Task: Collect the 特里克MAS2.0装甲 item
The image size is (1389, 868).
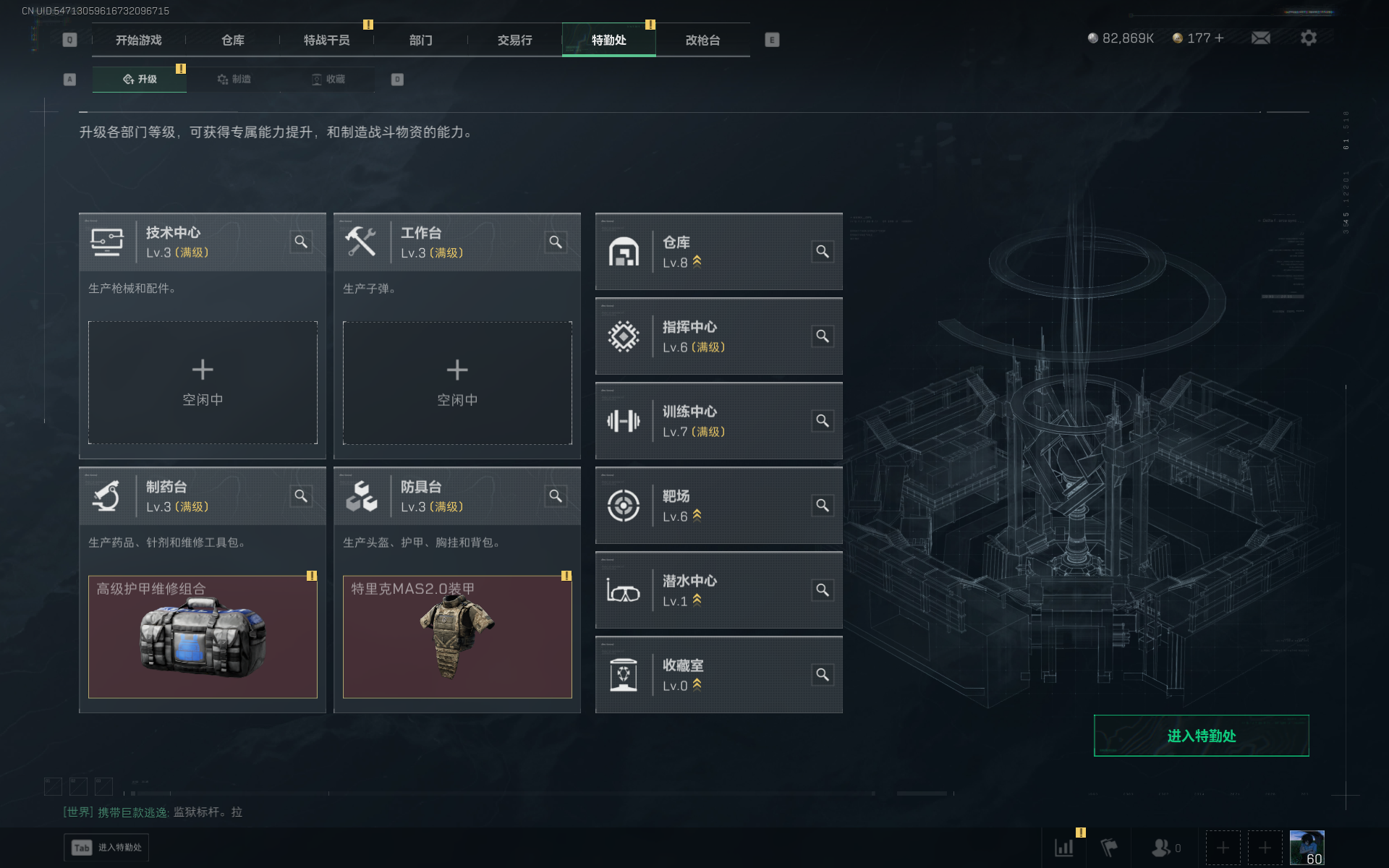Action: tap(457, 637)
